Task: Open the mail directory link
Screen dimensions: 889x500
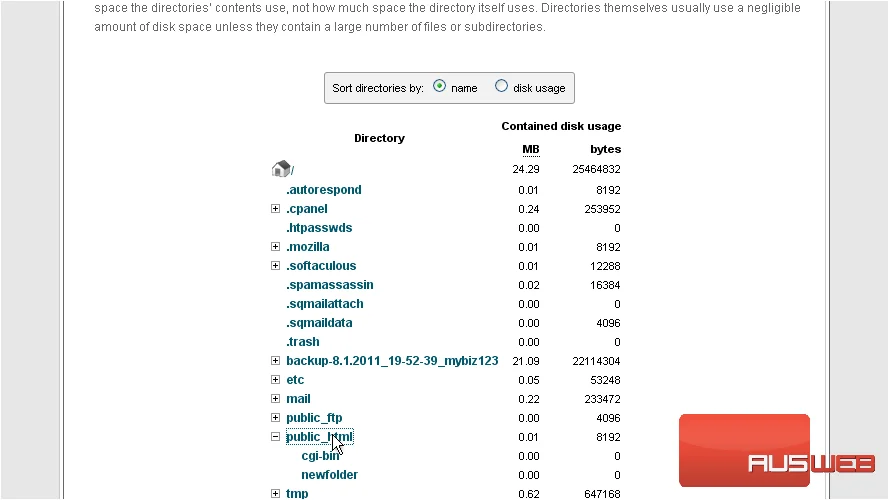Action: 298,399
